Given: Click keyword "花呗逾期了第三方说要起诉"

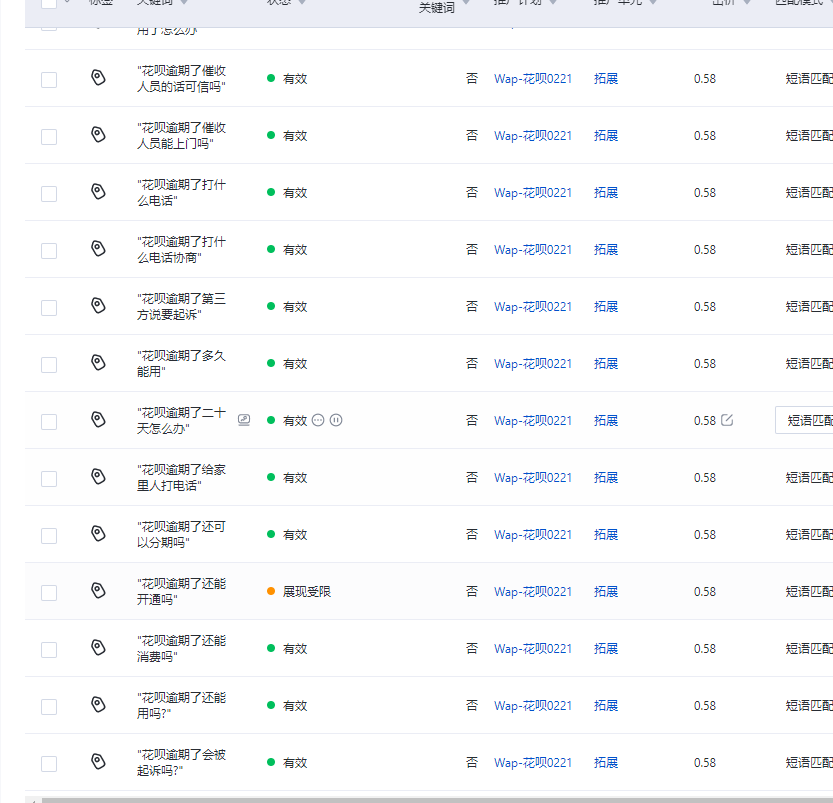Looking at the screenshot, I should [181, 306].
